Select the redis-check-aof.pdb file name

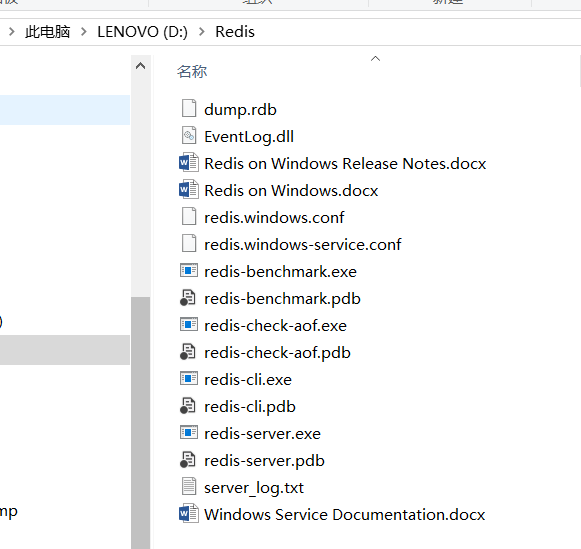point(277,353)
